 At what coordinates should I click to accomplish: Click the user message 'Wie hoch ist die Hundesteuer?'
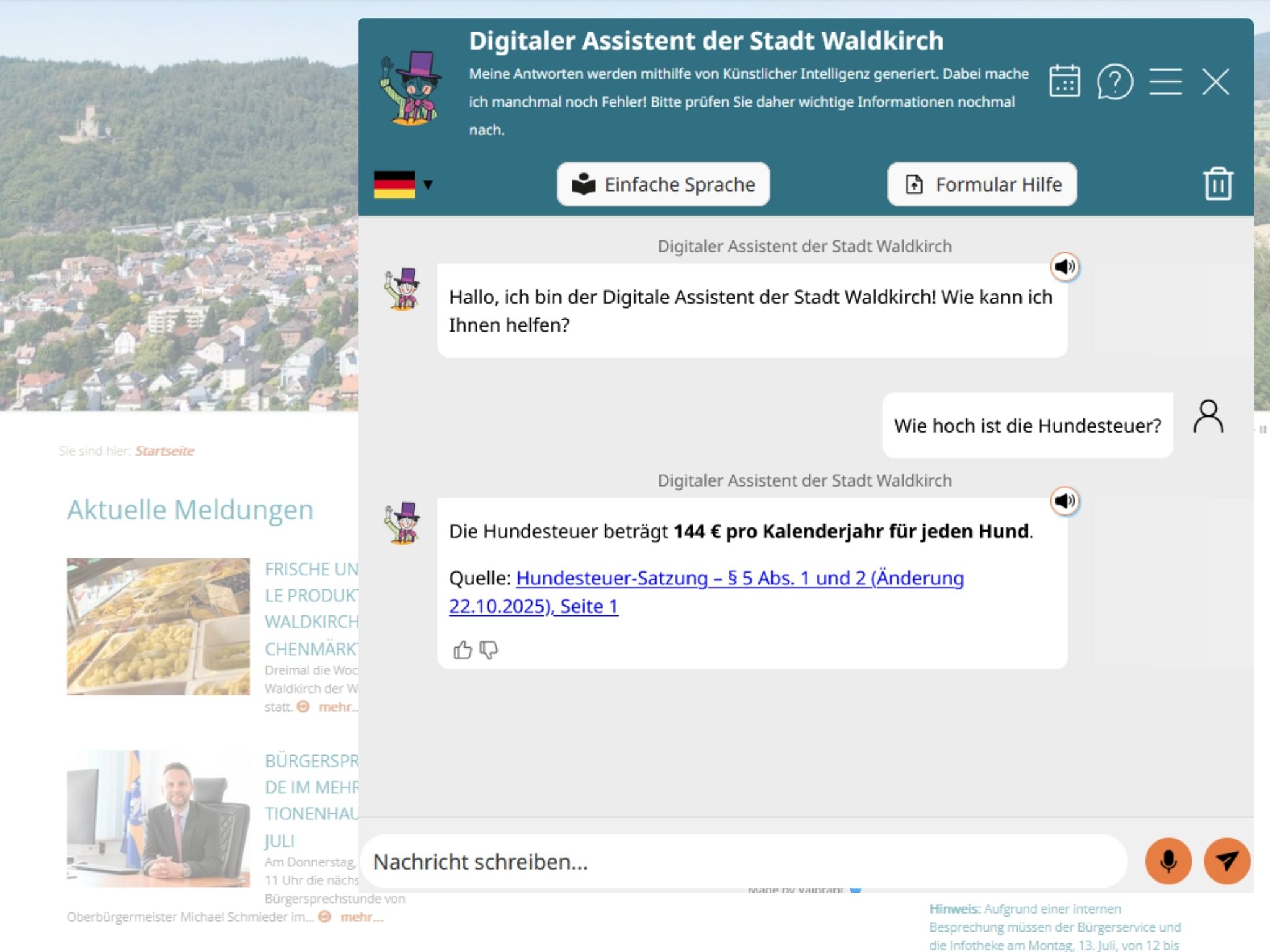click(x=1028, y=426)
